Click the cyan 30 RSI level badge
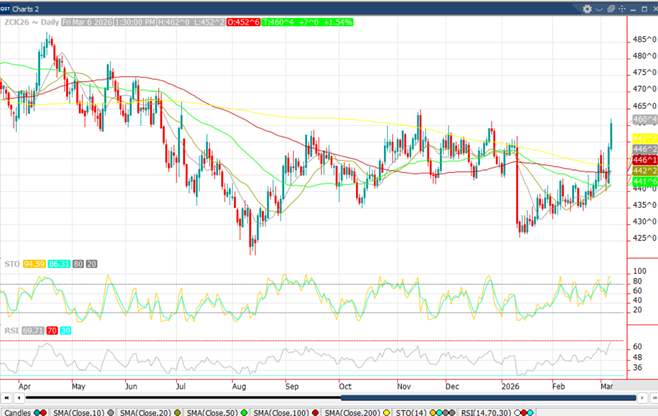 [65, 329]
